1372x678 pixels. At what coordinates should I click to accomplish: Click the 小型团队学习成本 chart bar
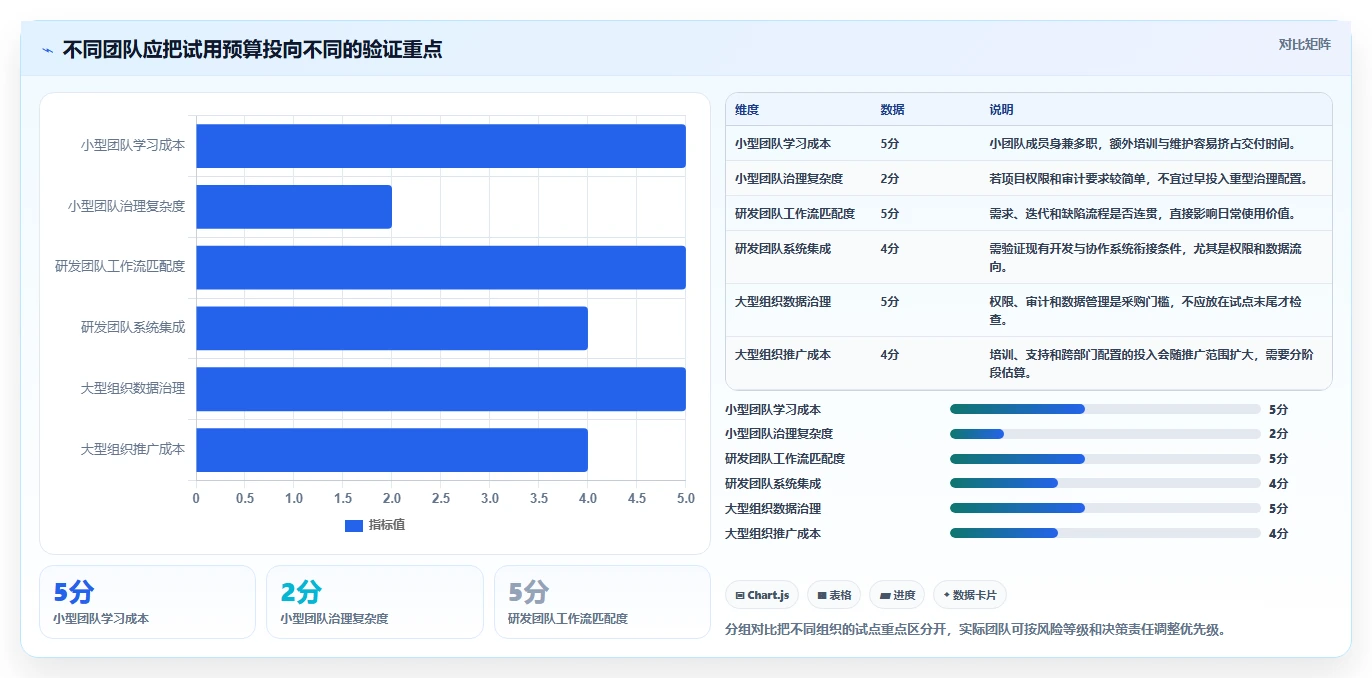(441, 146)
